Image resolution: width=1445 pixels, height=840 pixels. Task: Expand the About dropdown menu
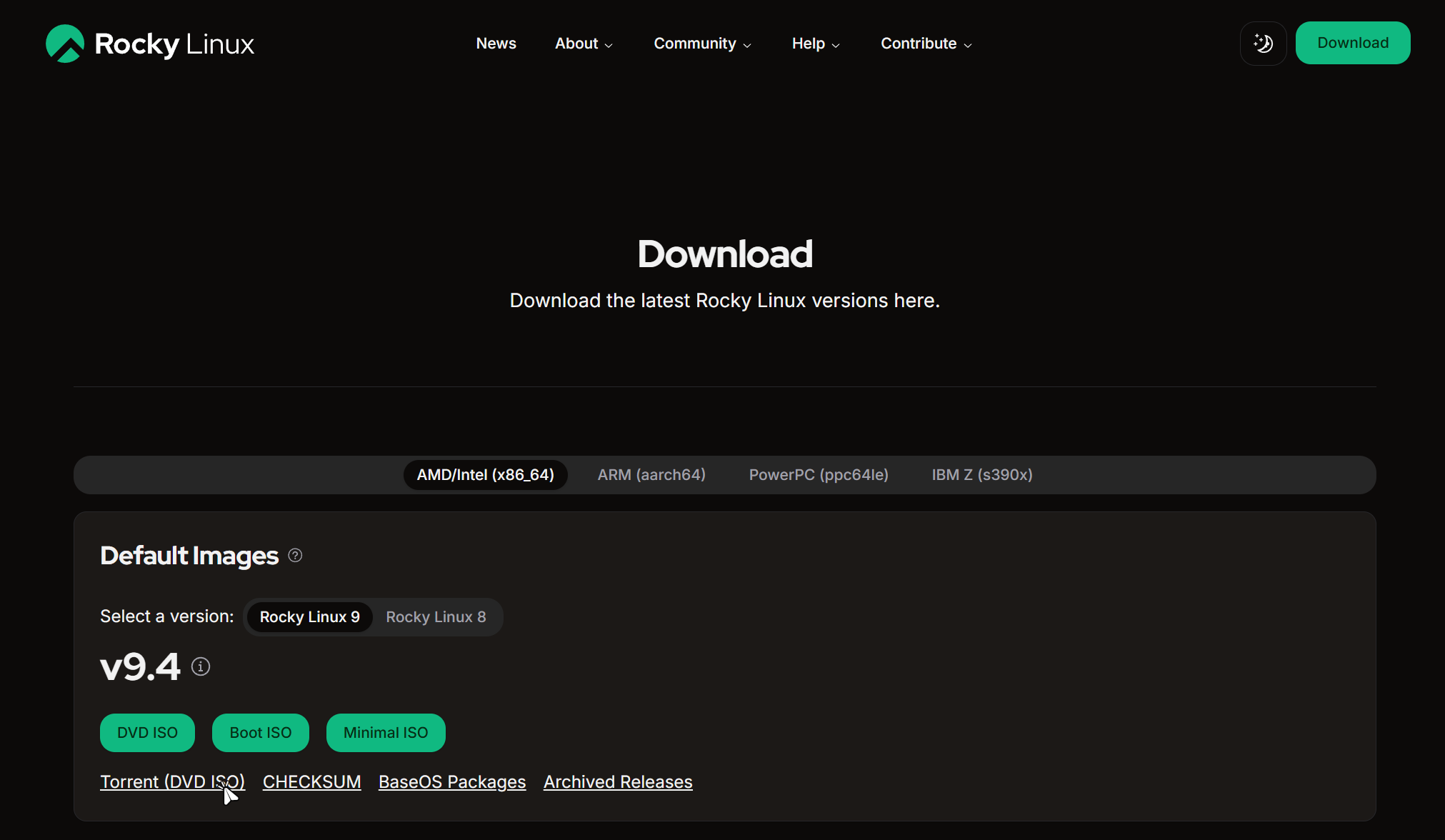click(x=584, y=44)
